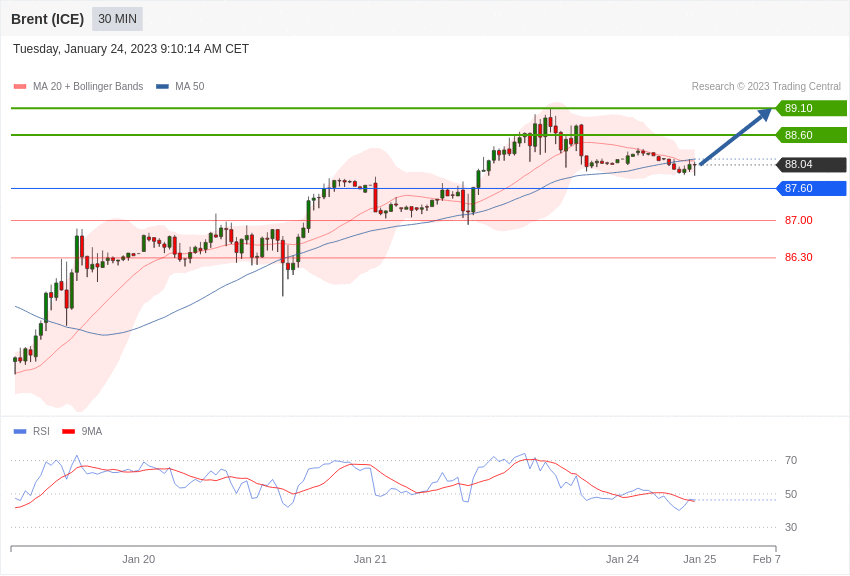Click the RSI 30 level label

[791, 527]
